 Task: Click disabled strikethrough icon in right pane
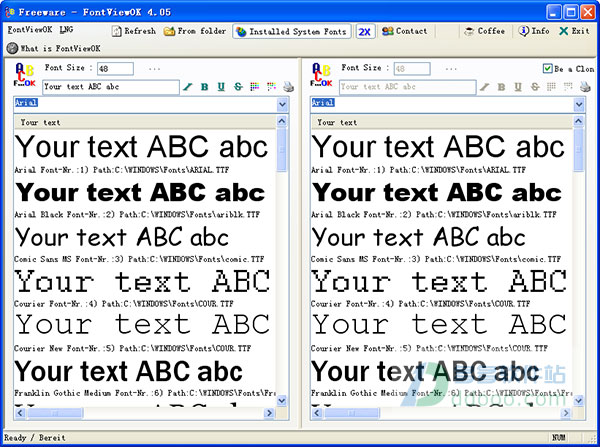(535, 87)
